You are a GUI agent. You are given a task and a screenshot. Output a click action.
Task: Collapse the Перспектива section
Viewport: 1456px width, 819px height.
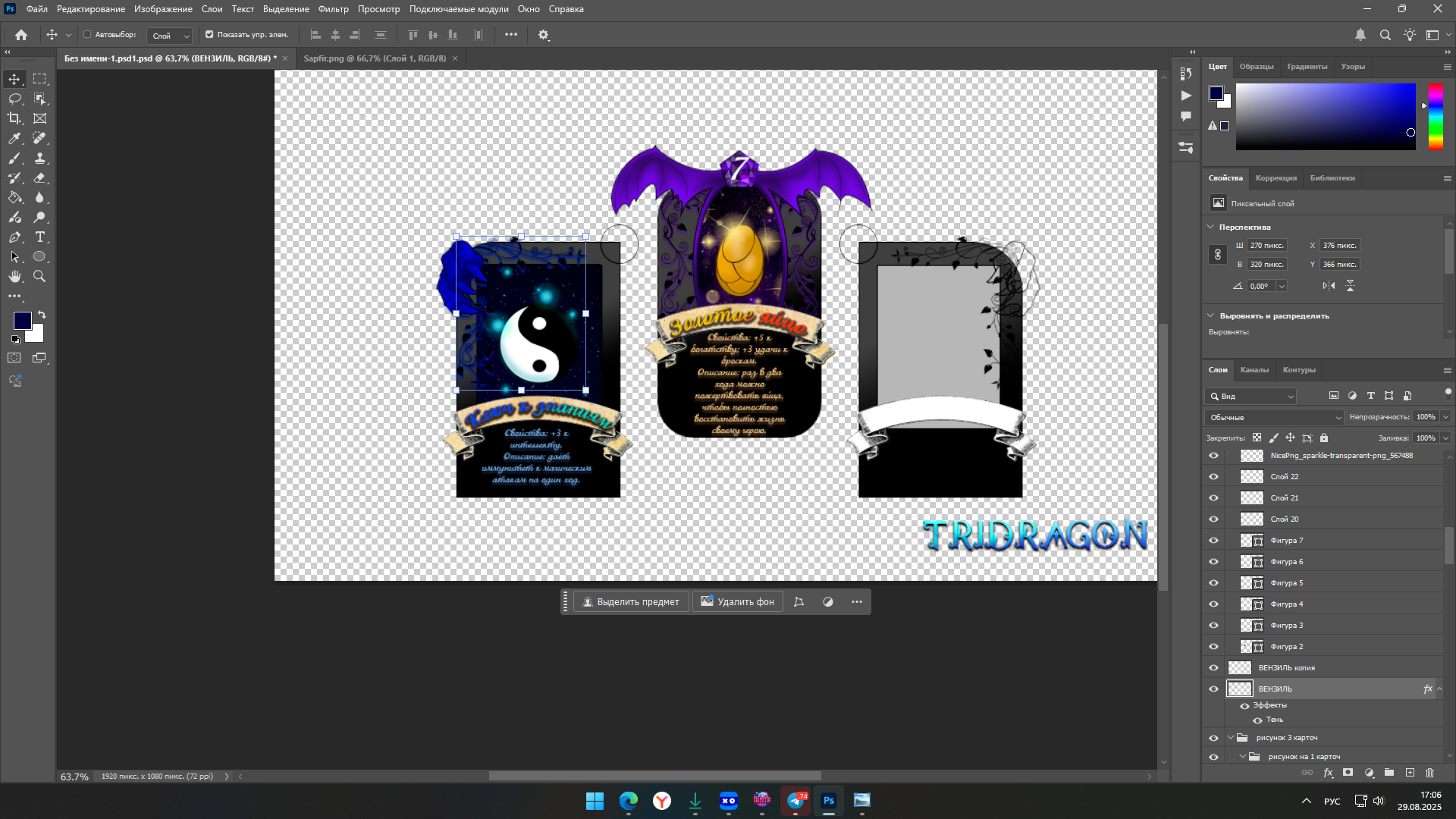click(1211, 227)
